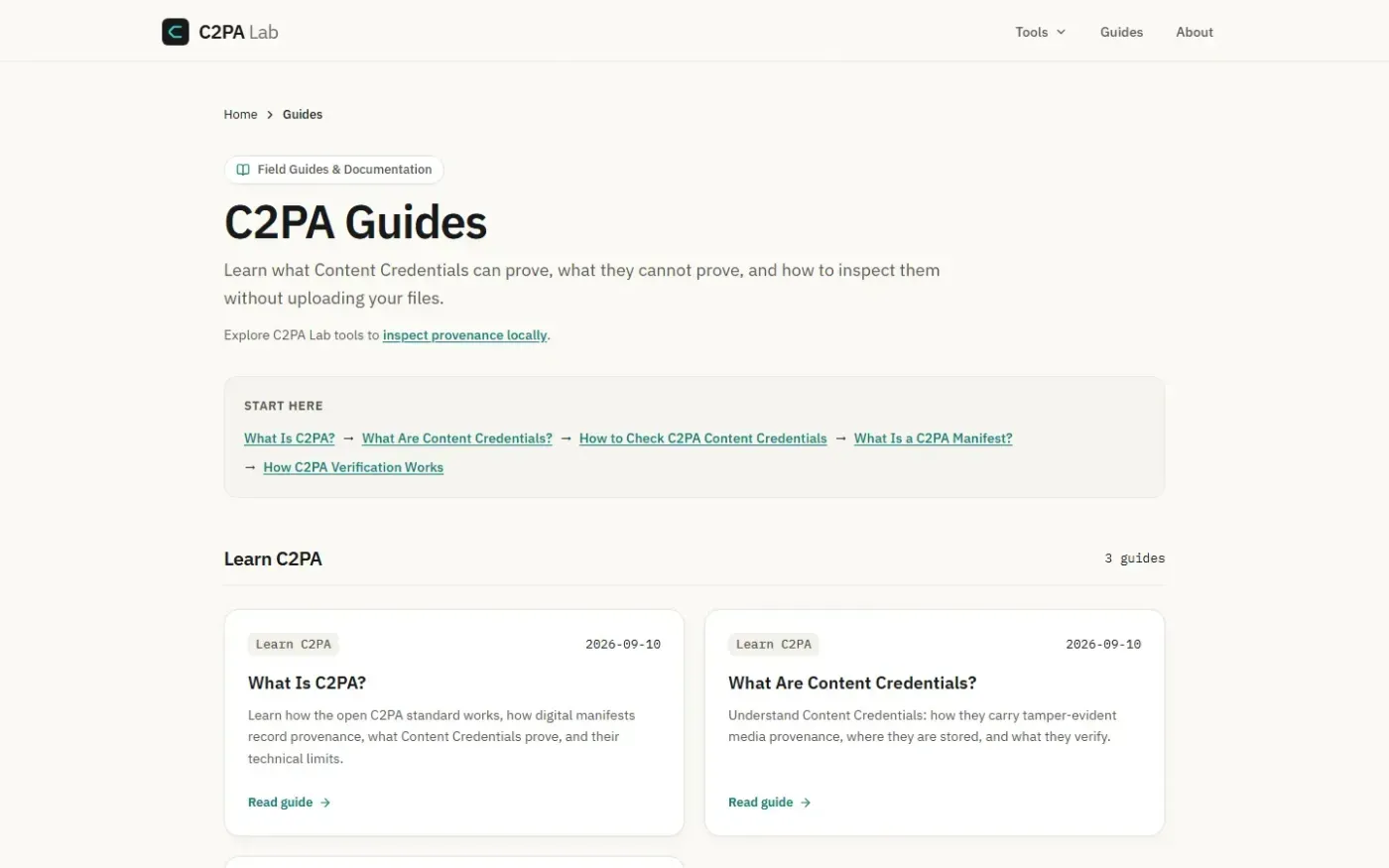1389x868 pixels.
Task: Click the C2PA Lab site name text
Action: [238, 32]
